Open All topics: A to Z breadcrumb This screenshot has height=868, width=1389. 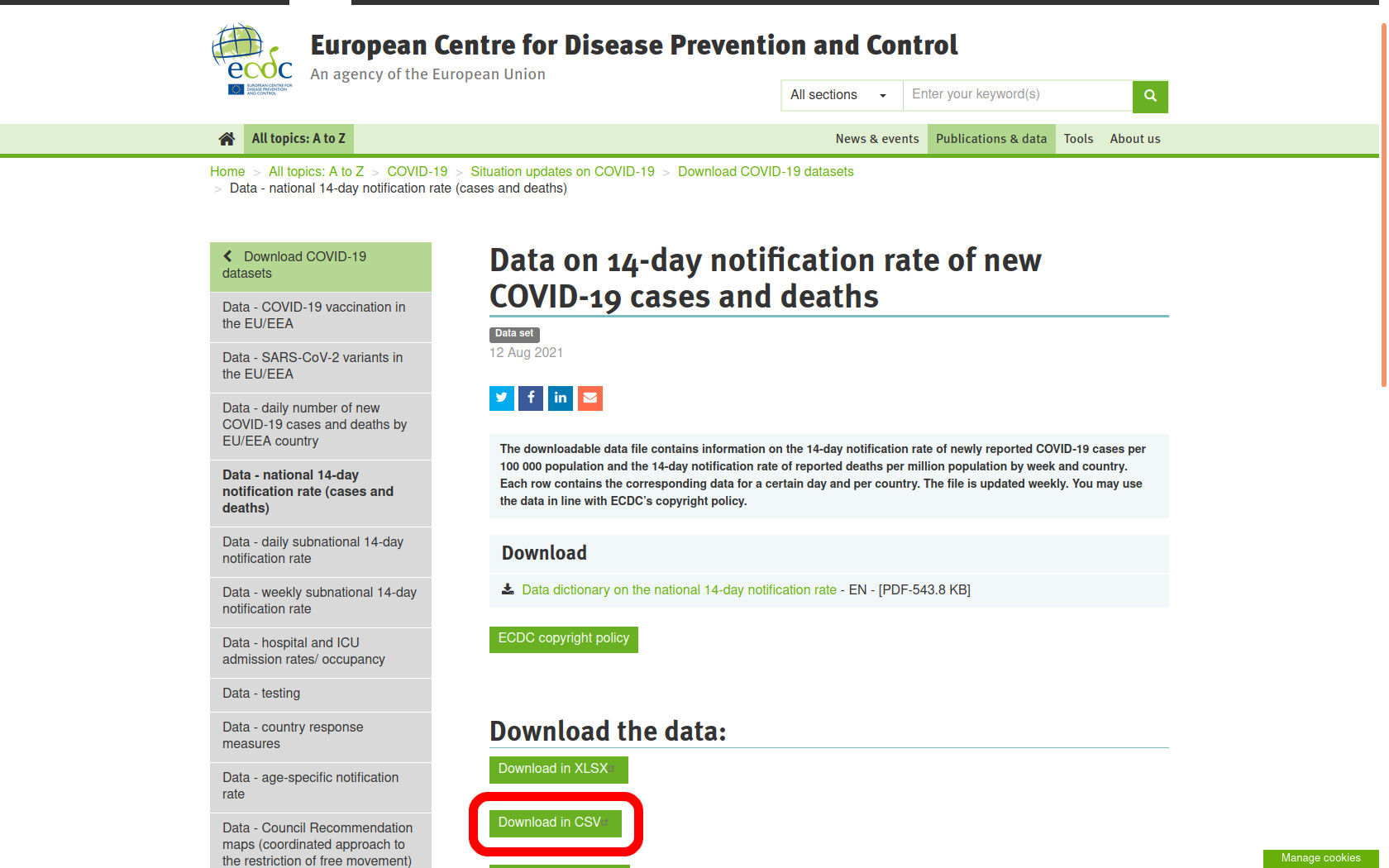(x=316, y=171)
